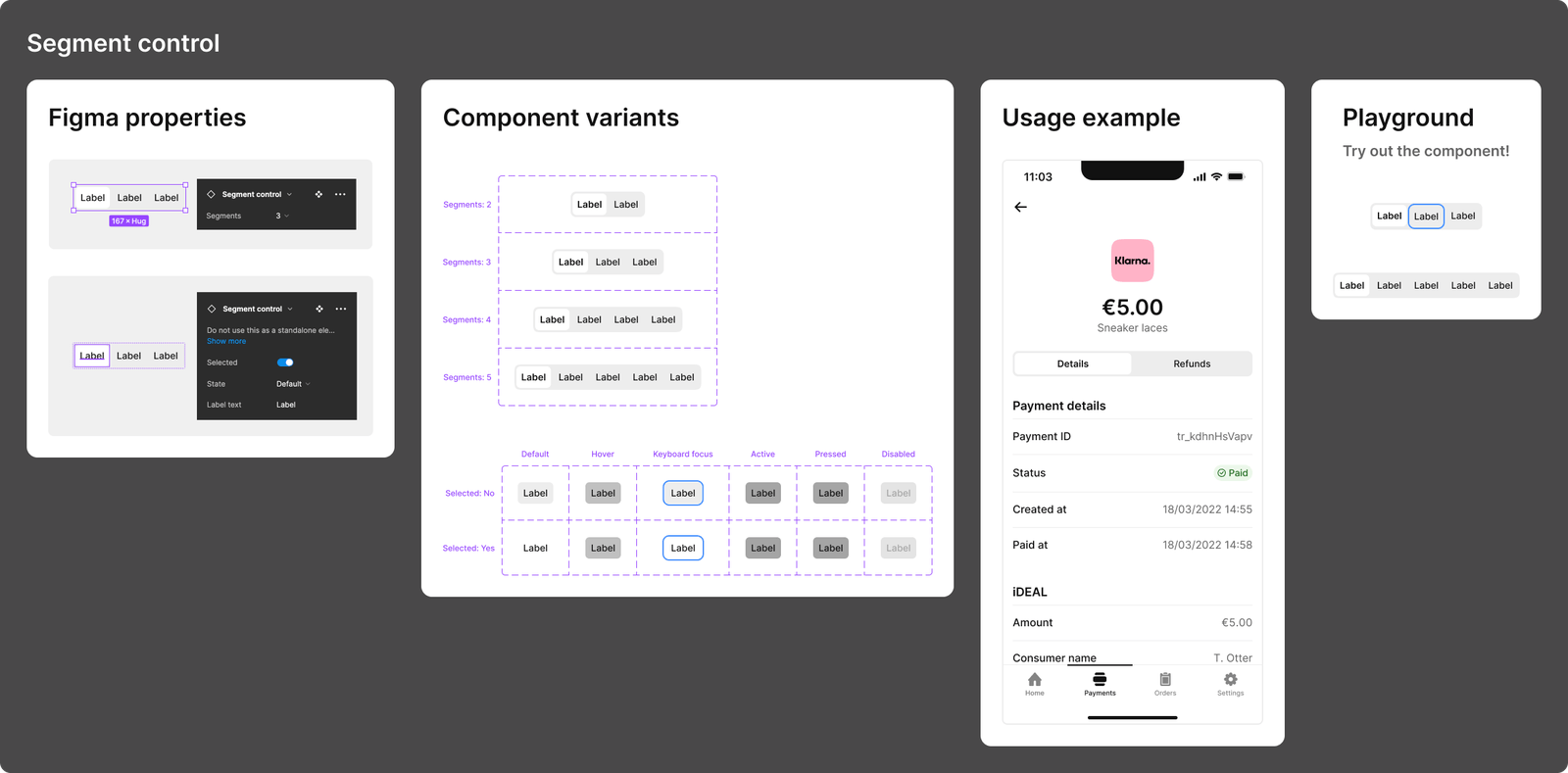Image resolution: width=1568 pixels, height=773 pixels.
Task: Click the battery icon in phone status bar
Action: pos(1236,177)
